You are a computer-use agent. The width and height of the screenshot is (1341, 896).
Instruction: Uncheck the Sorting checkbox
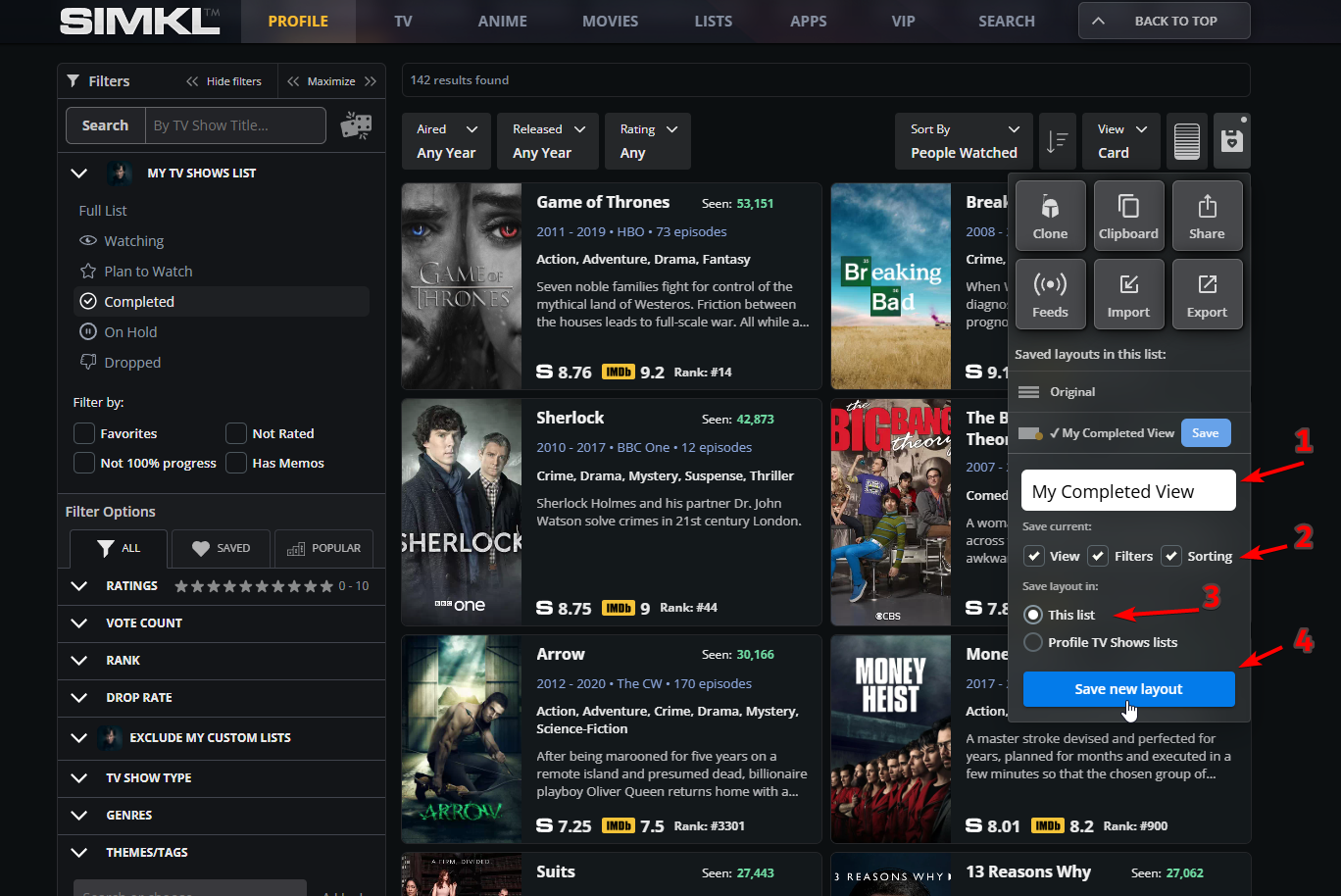pos(1171,556)
